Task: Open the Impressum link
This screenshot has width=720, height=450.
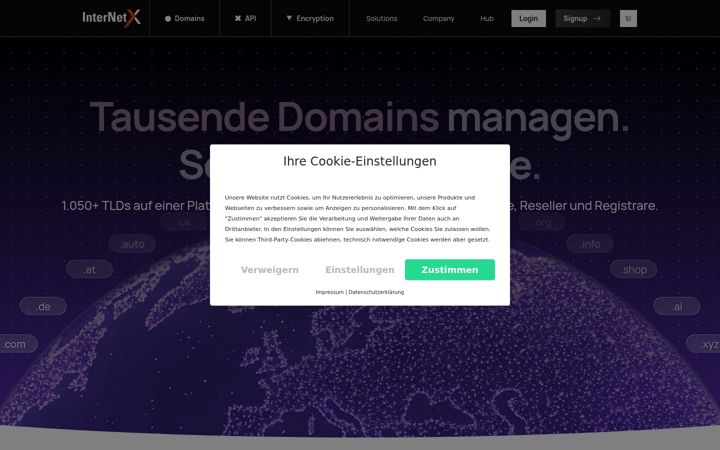Action: click(329, 292)
